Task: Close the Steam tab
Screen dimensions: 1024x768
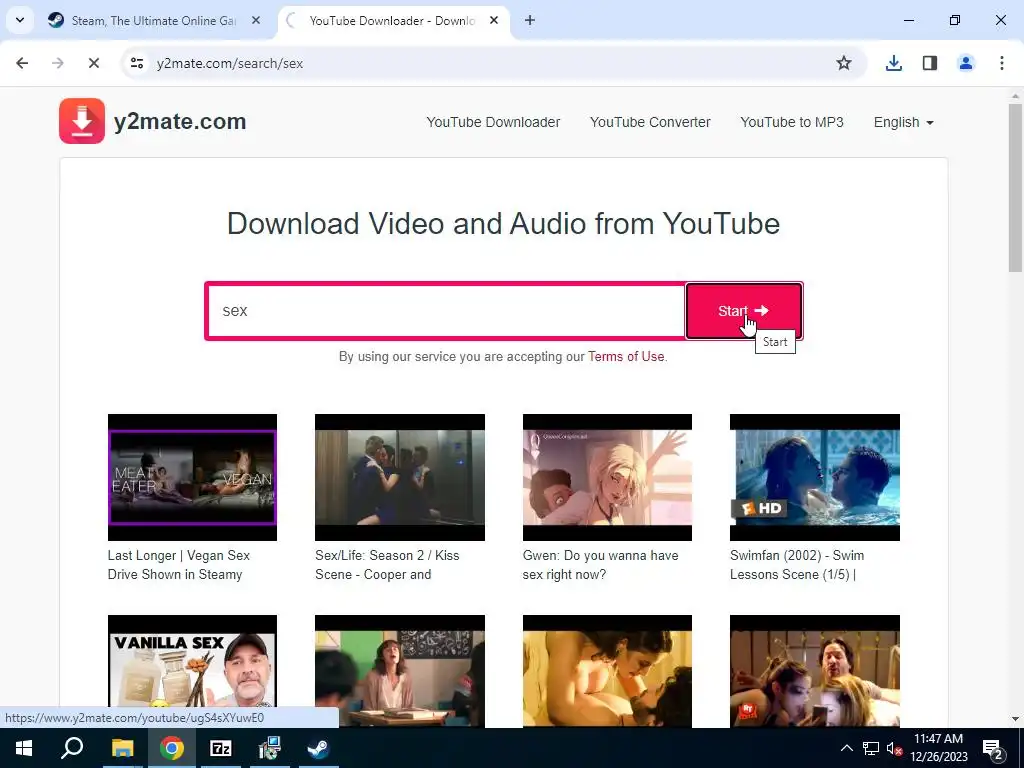Action: pos(256,20)
